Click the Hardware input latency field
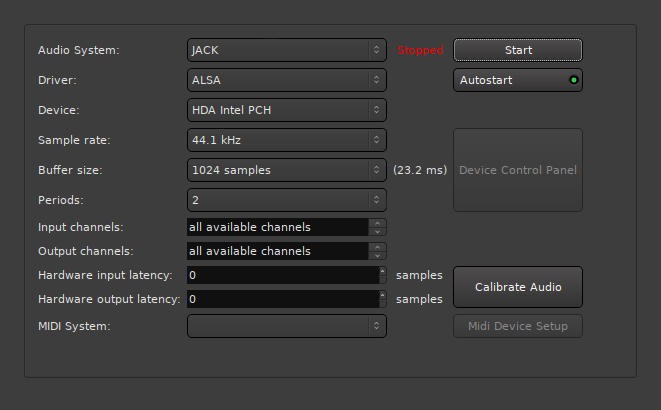This screenshot has width=661, height=410. pos(280,275)
